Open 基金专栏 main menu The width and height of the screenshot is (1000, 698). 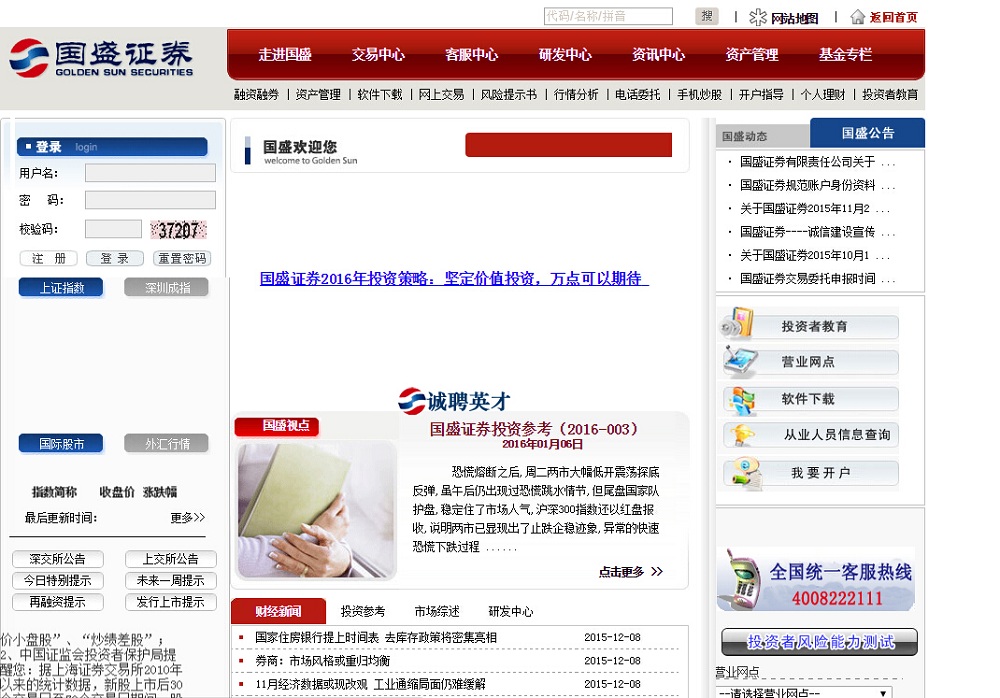click(846, 55)
